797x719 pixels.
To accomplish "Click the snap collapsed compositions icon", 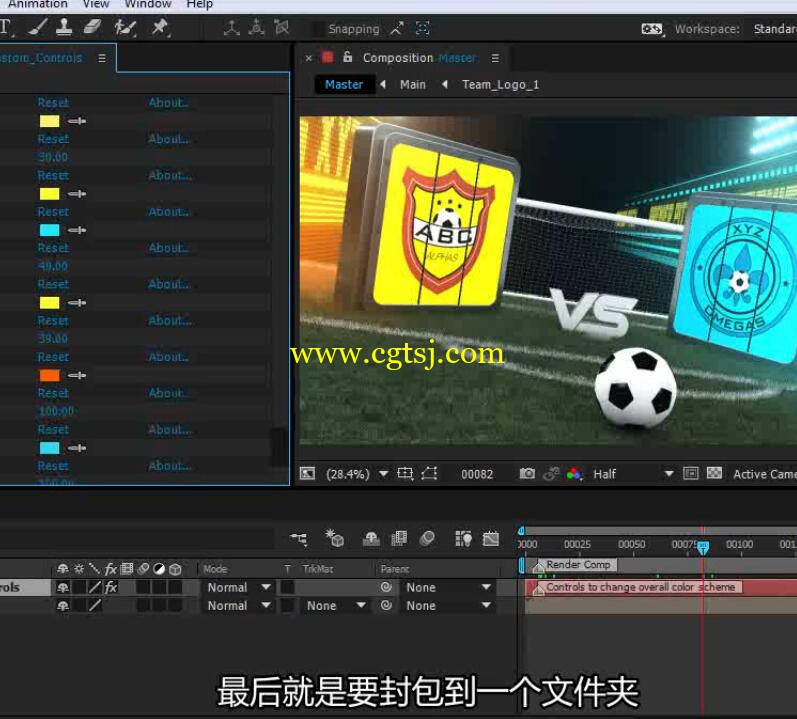I will coord(422,28).
